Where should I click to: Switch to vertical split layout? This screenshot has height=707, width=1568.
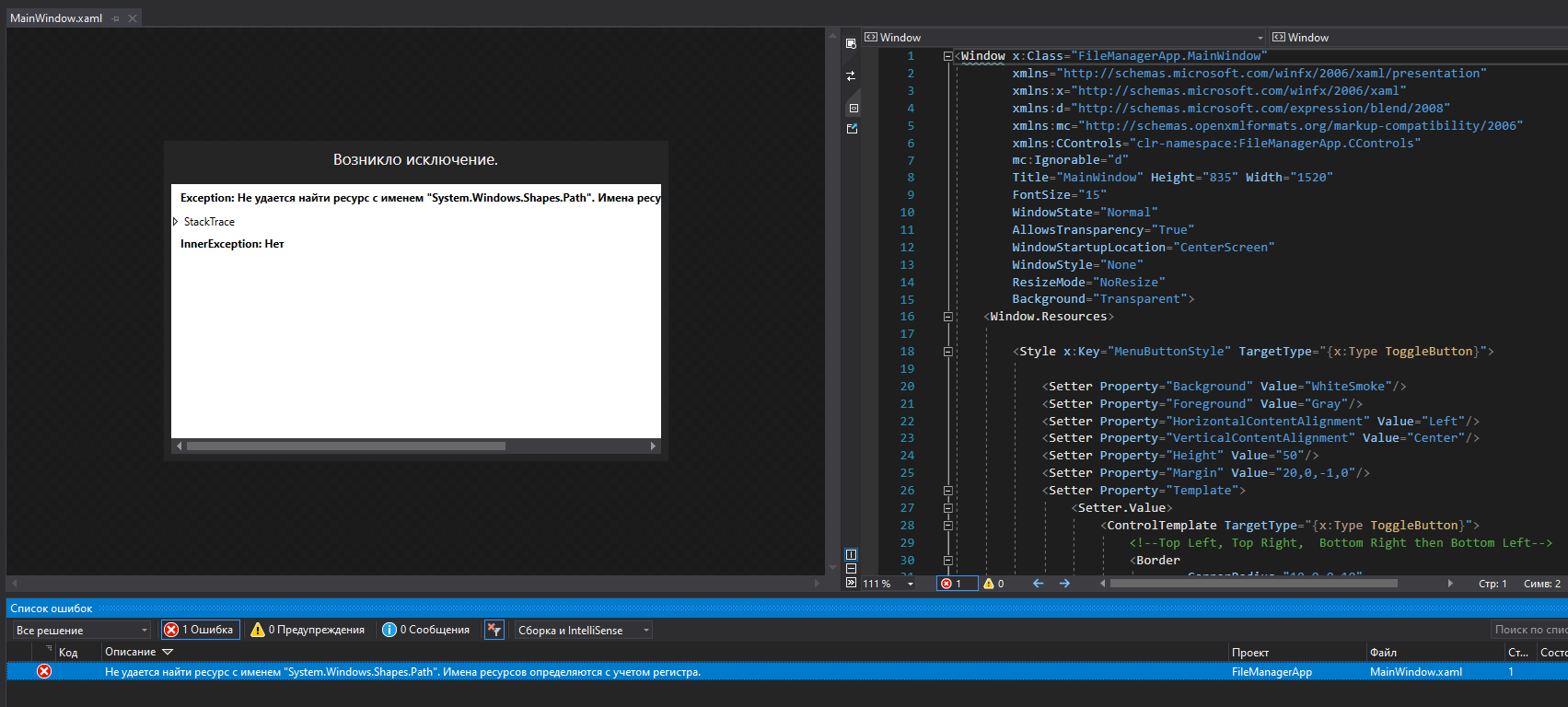point(851,554)
